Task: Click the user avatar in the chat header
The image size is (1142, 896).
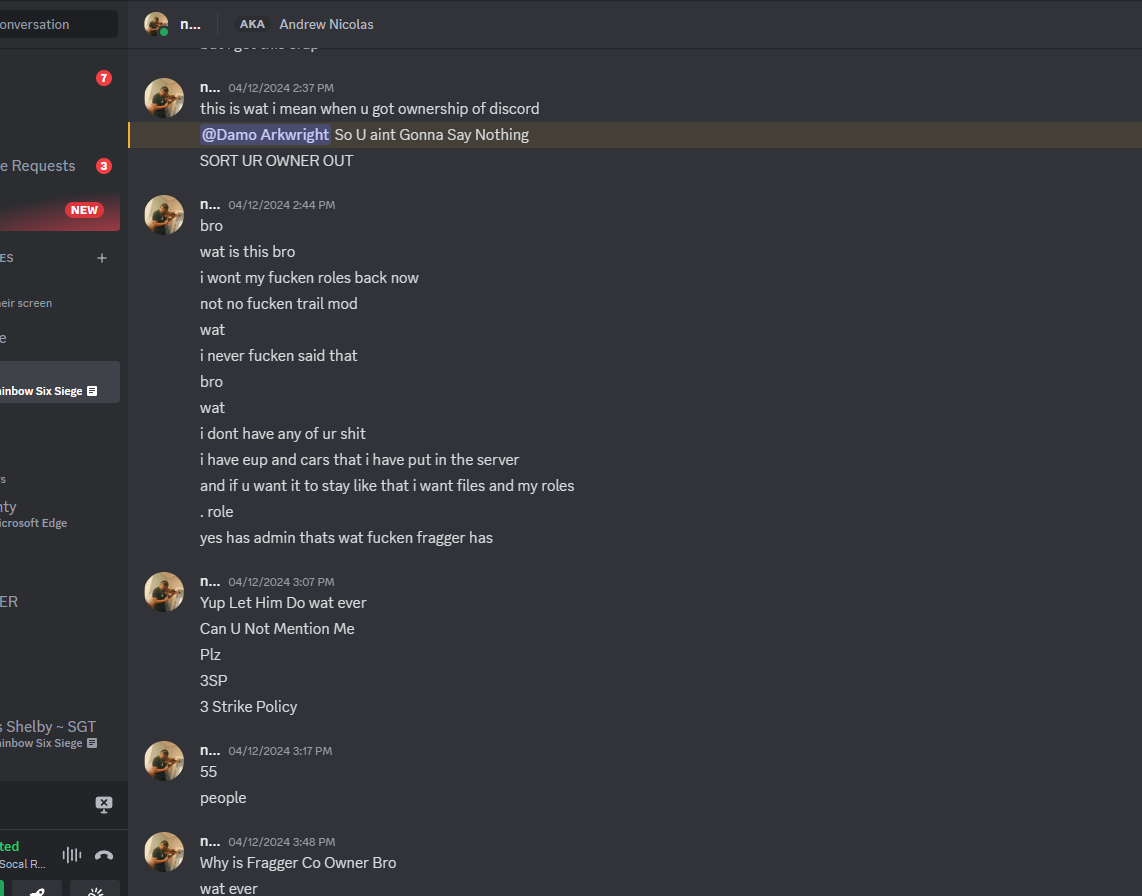Action: pos(156,24)
